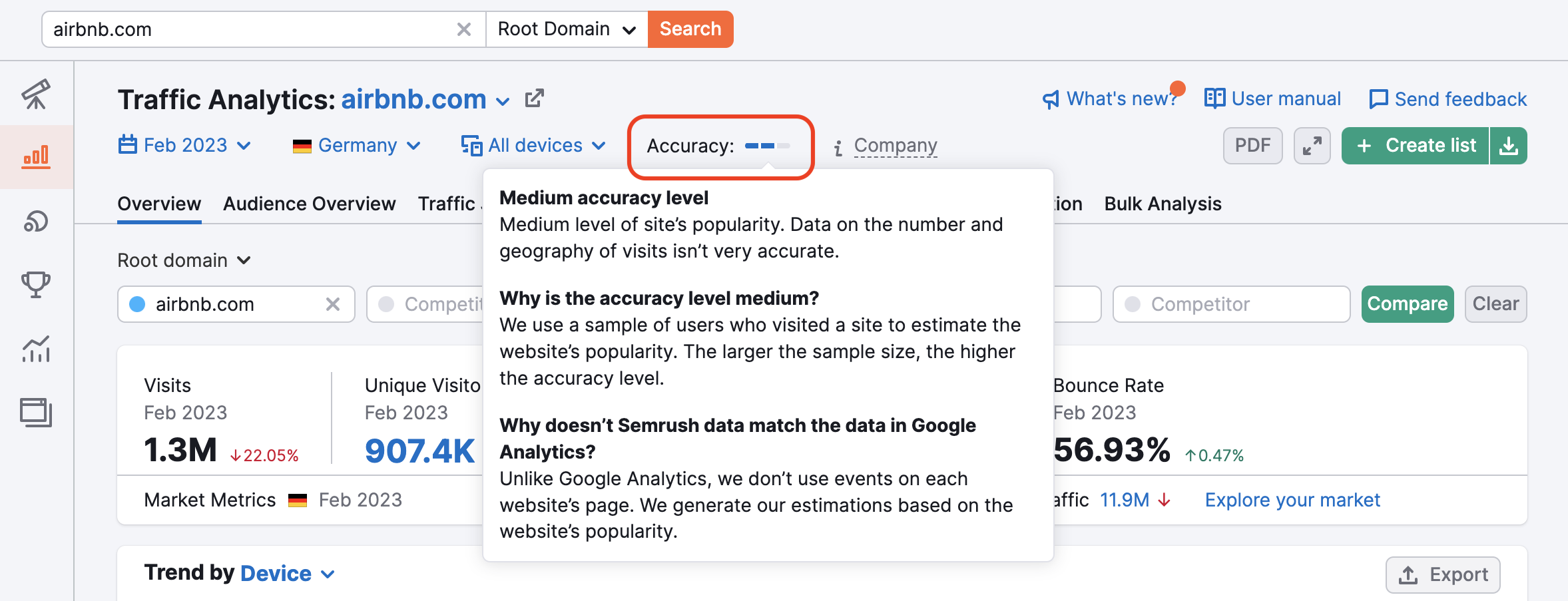Open the telescope icon in left sidebar
The width and height of the screenshot is (1568, 601).
pos(36,94)
